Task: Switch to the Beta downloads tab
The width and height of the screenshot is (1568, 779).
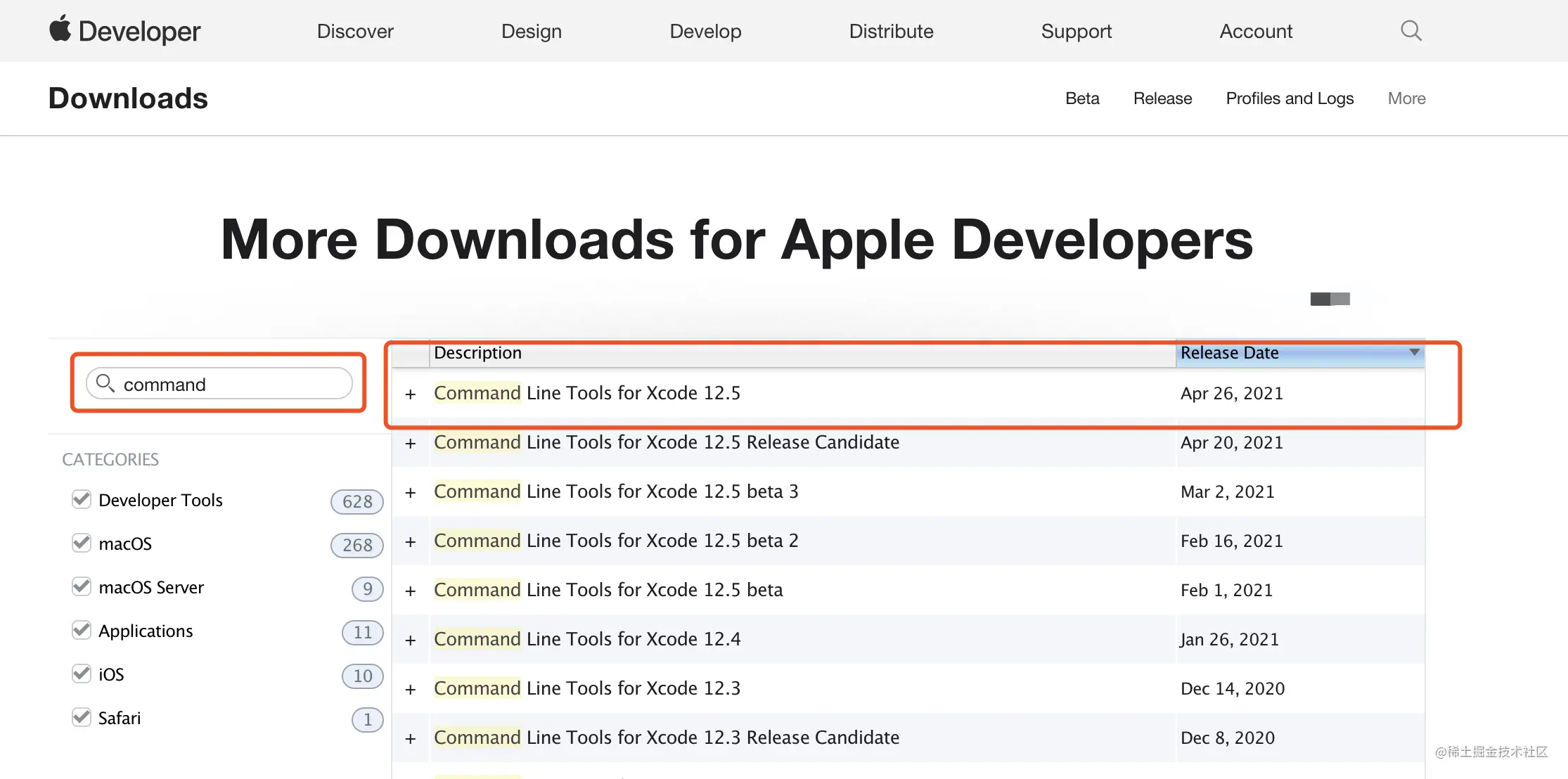Action: click(1082, 98)
